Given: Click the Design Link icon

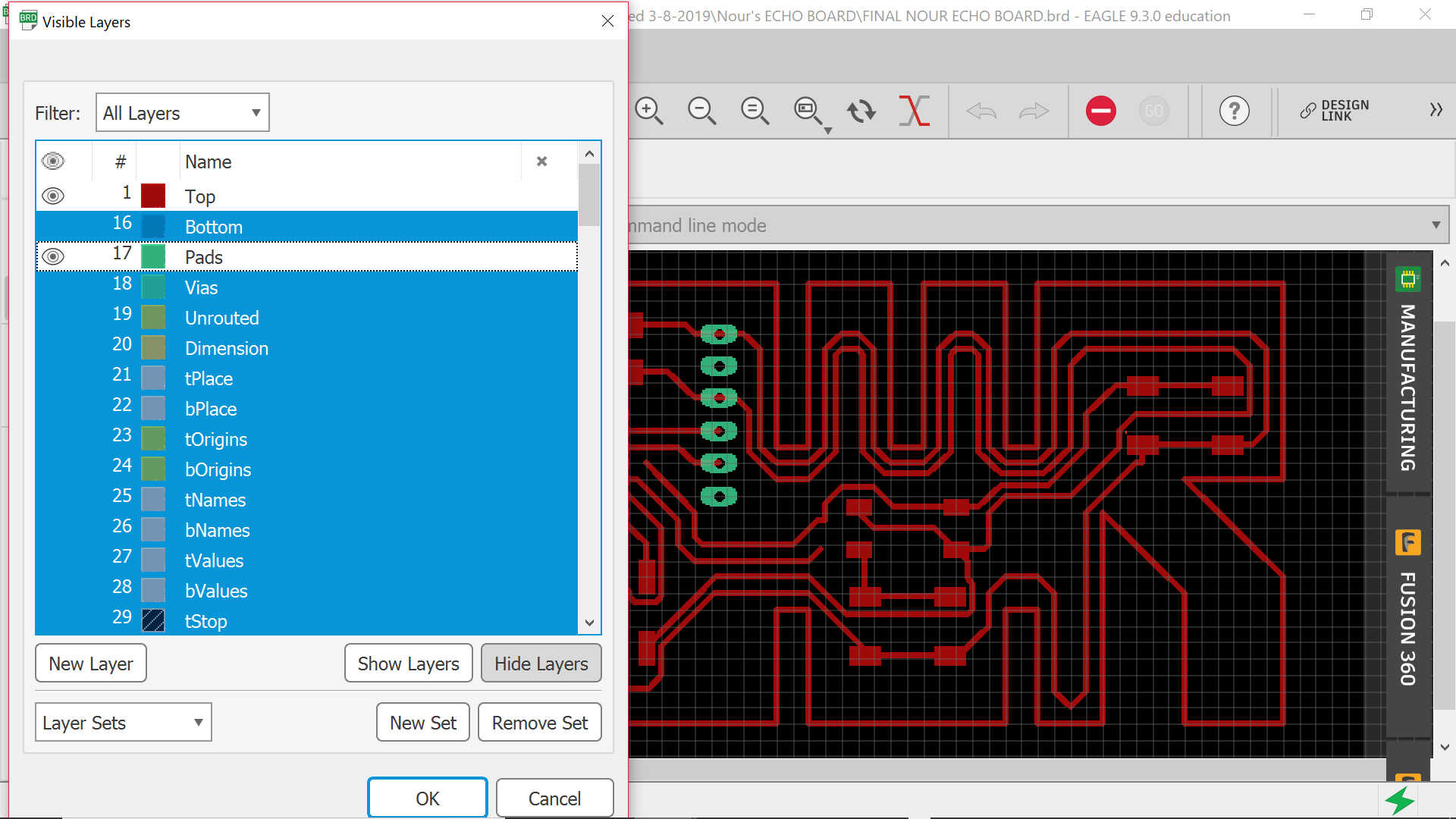Looking at the screenshot, I should [1335, 111].
